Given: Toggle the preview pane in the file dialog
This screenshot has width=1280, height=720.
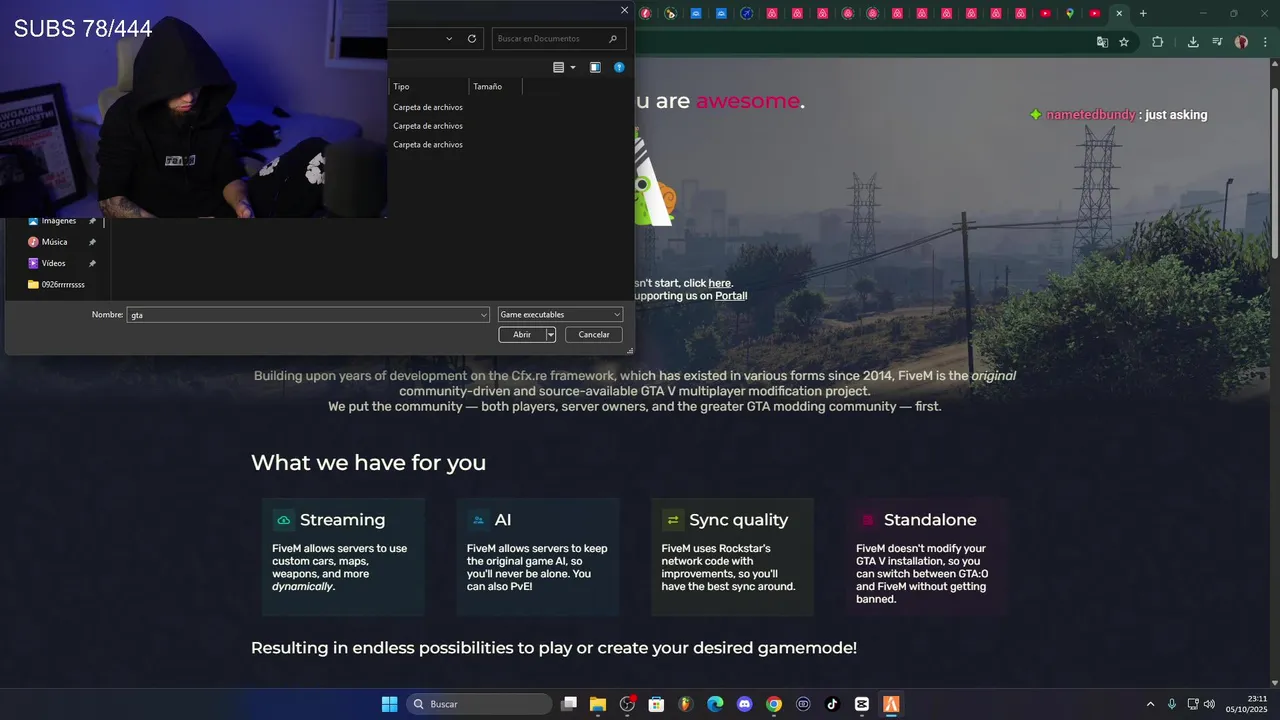Looking at the screenshot, I should coord(595,67).
